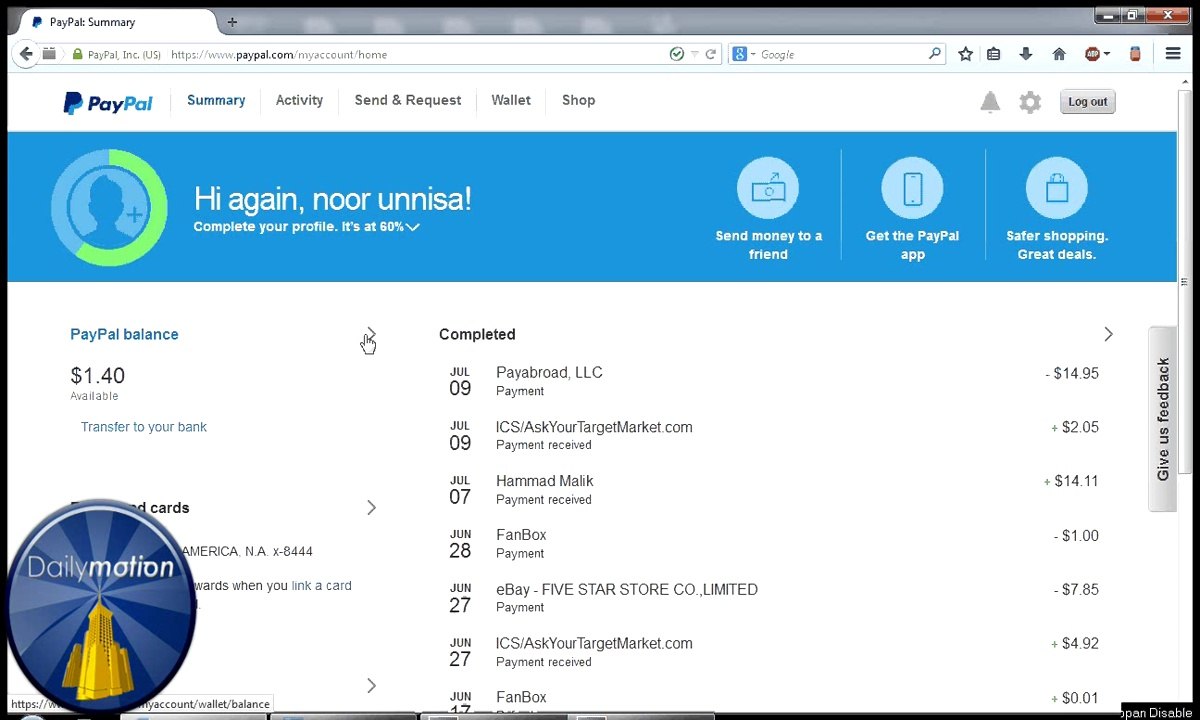Click the Get the PayPal app phone icon
The image size is (1200, 720).
coord(912,188)
